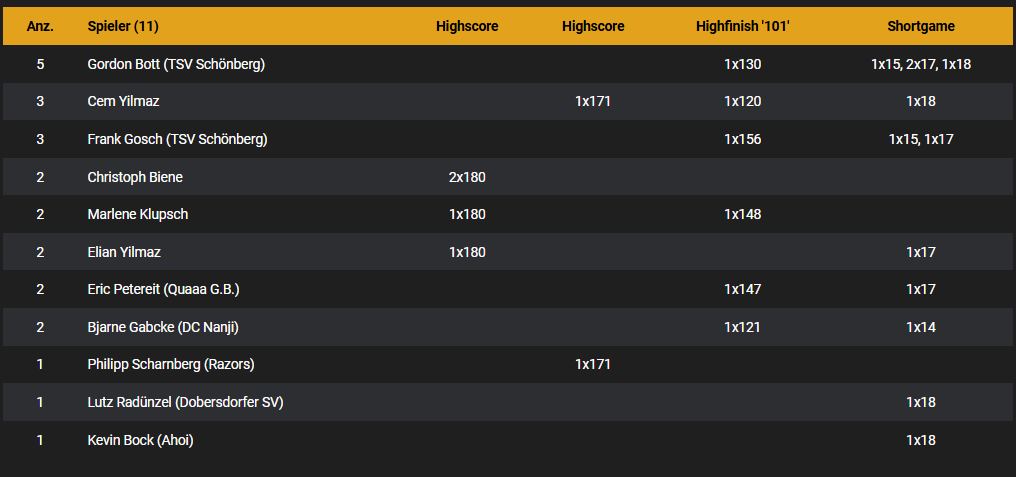Select the 1x156 highfinish value
This screenshot has width=1016, height=477.
[x=743, y=139]
